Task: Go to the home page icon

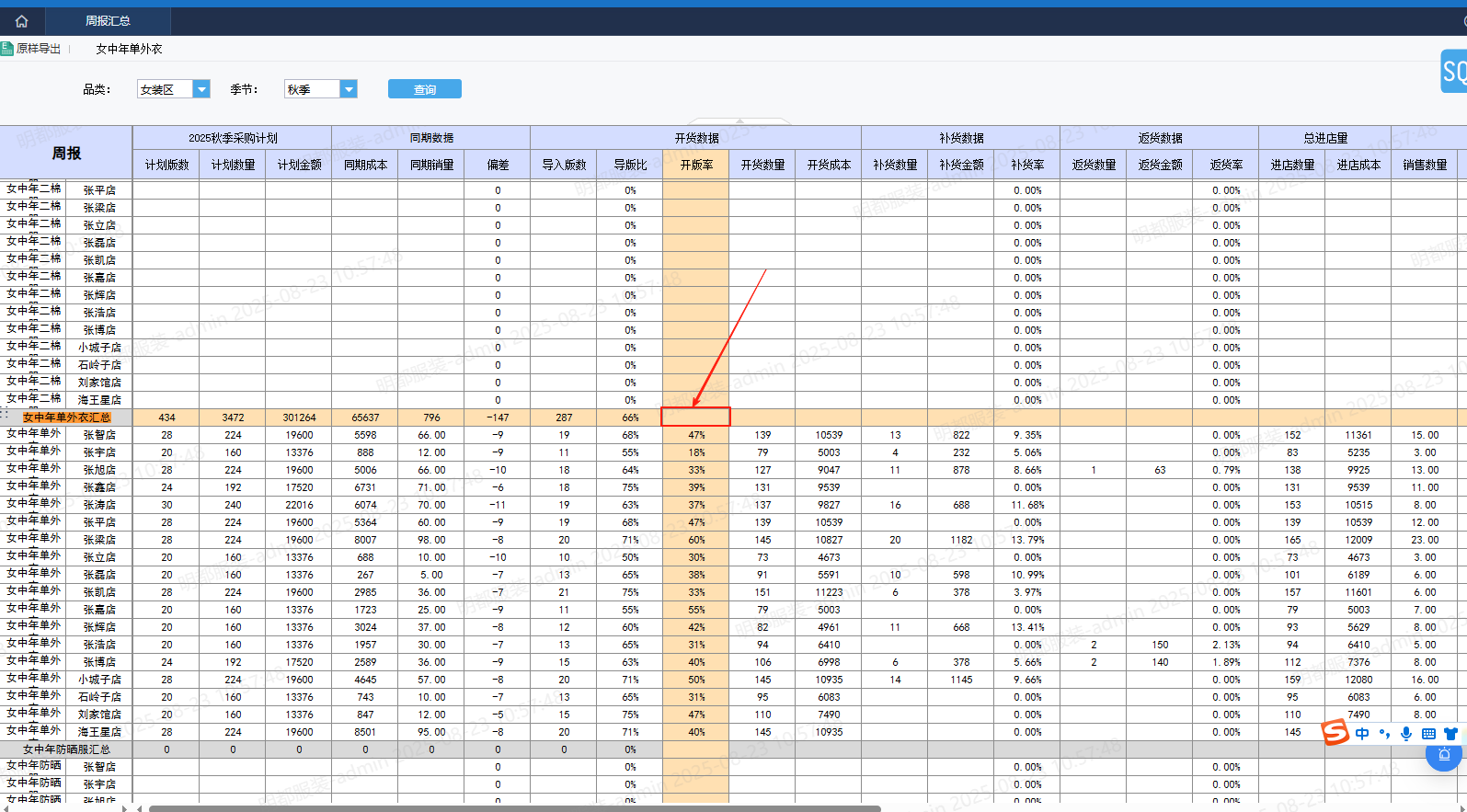Action: click(21, 21)
